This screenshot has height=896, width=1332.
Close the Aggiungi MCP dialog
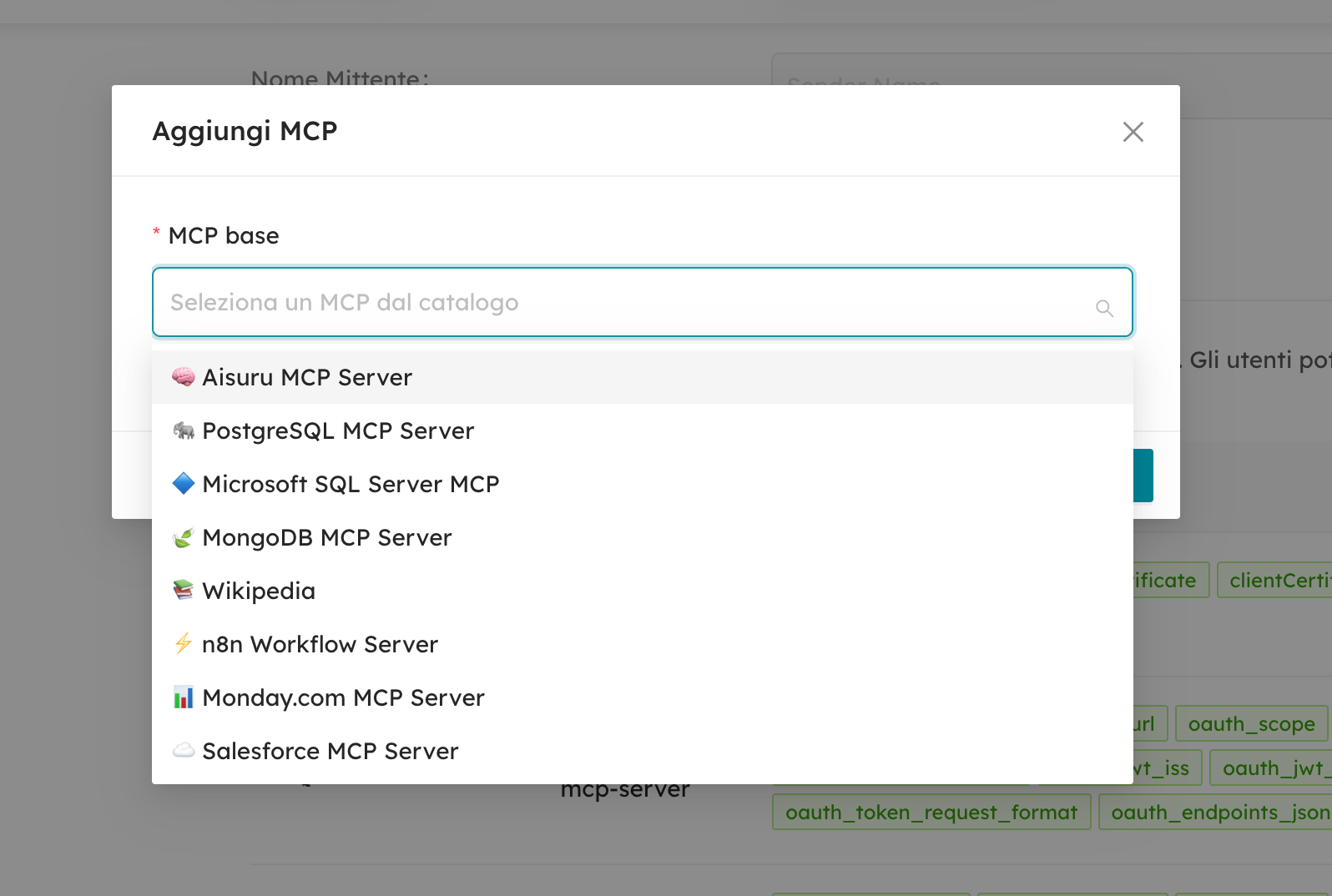1133,132
